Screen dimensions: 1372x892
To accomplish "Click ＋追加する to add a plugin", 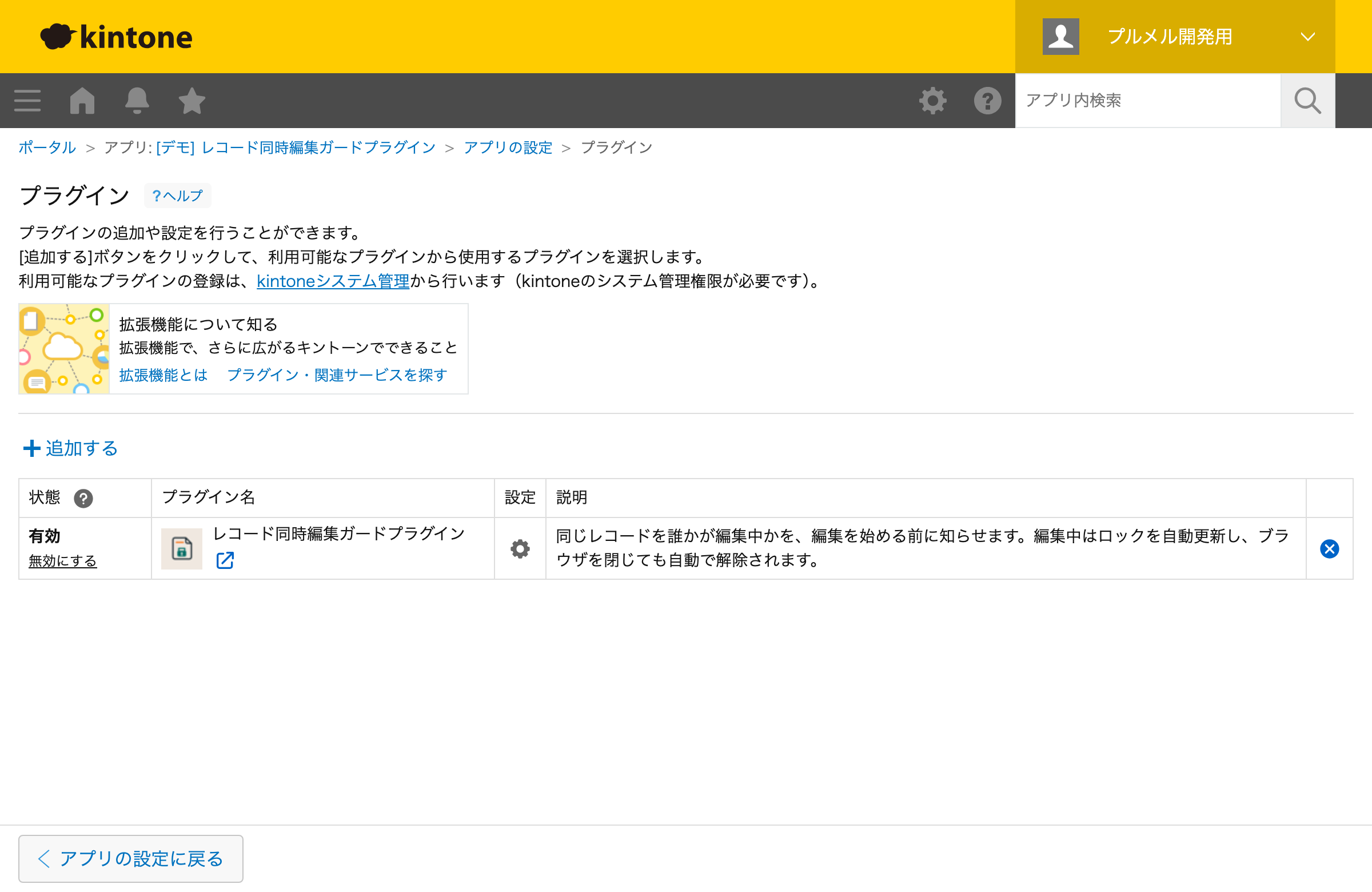I will point(70,448).
